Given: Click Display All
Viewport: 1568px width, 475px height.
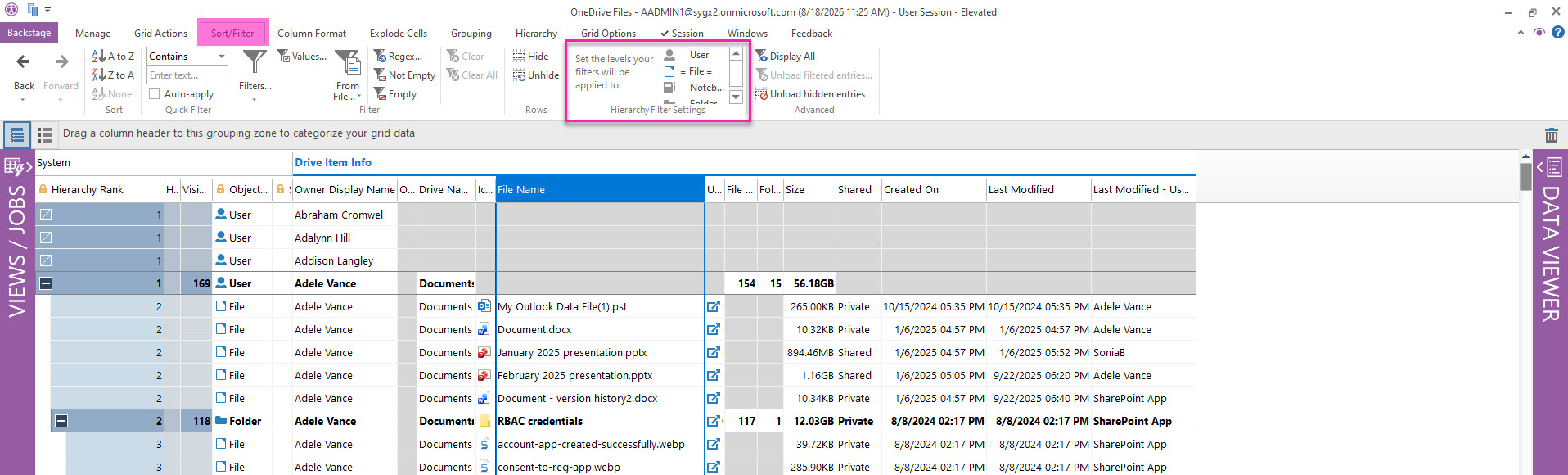Looking at the screenshot, I should tap(785, 57).
